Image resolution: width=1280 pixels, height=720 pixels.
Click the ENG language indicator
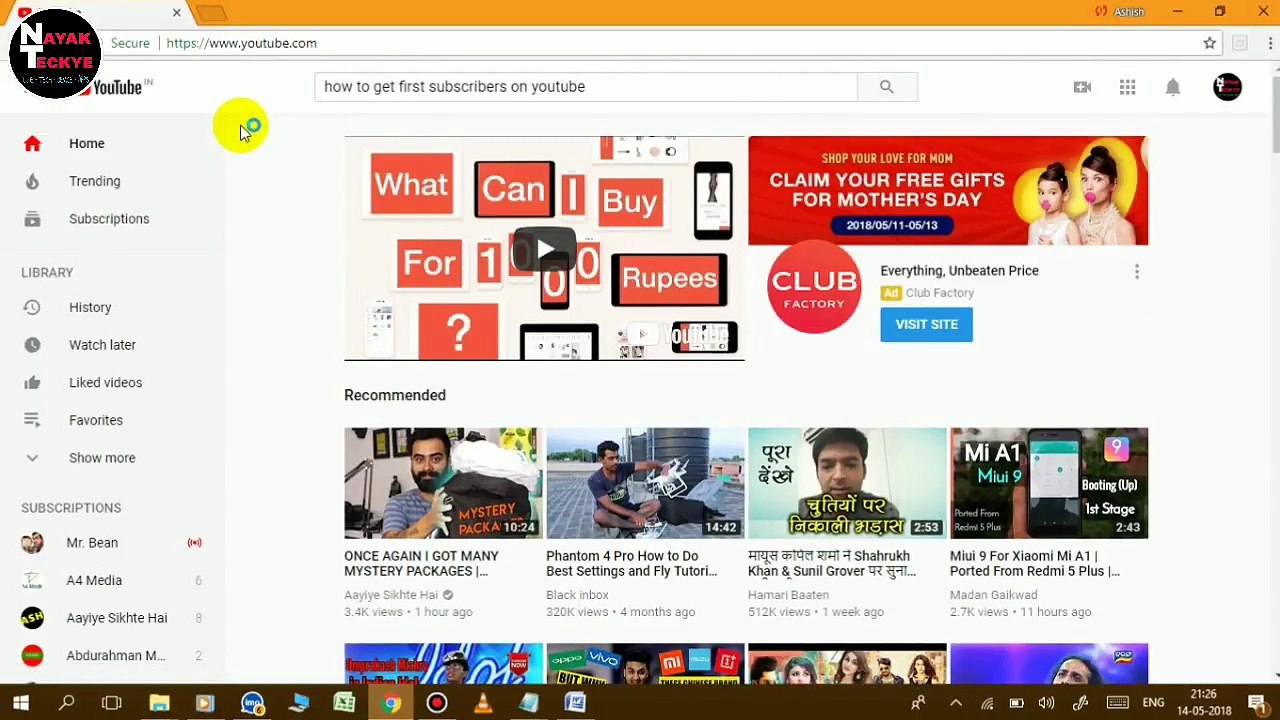[1153, 703]
